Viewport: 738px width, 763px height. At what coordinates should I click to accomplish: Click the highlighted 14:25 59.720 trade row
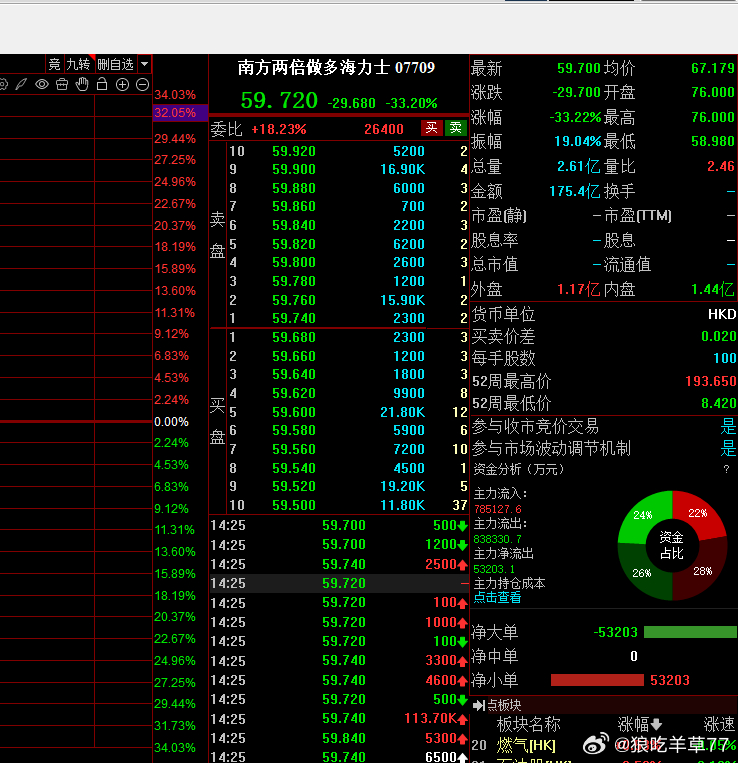(339, 583)
